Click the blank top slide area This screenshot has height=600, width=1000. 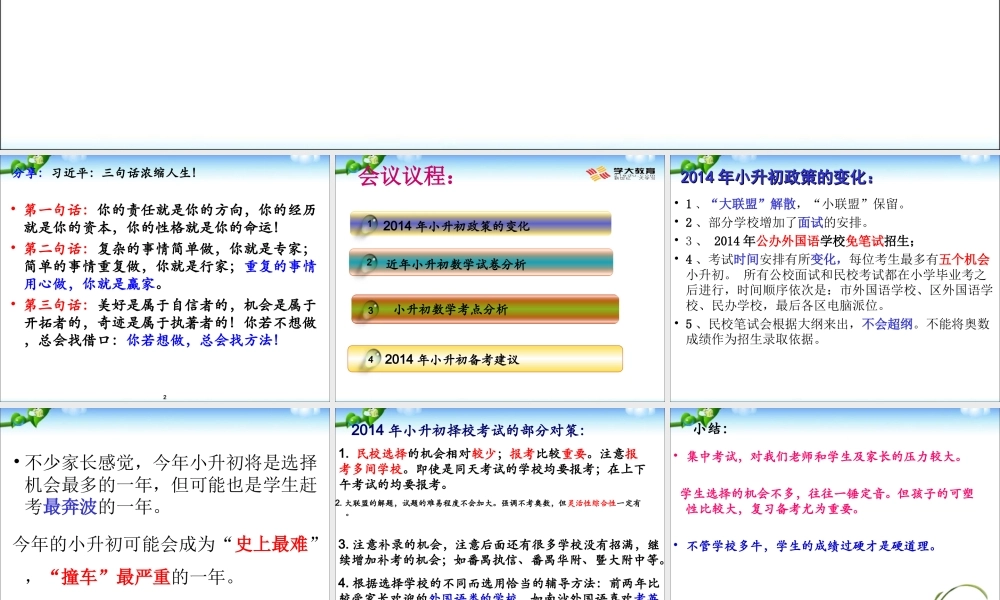click(500, 72)
